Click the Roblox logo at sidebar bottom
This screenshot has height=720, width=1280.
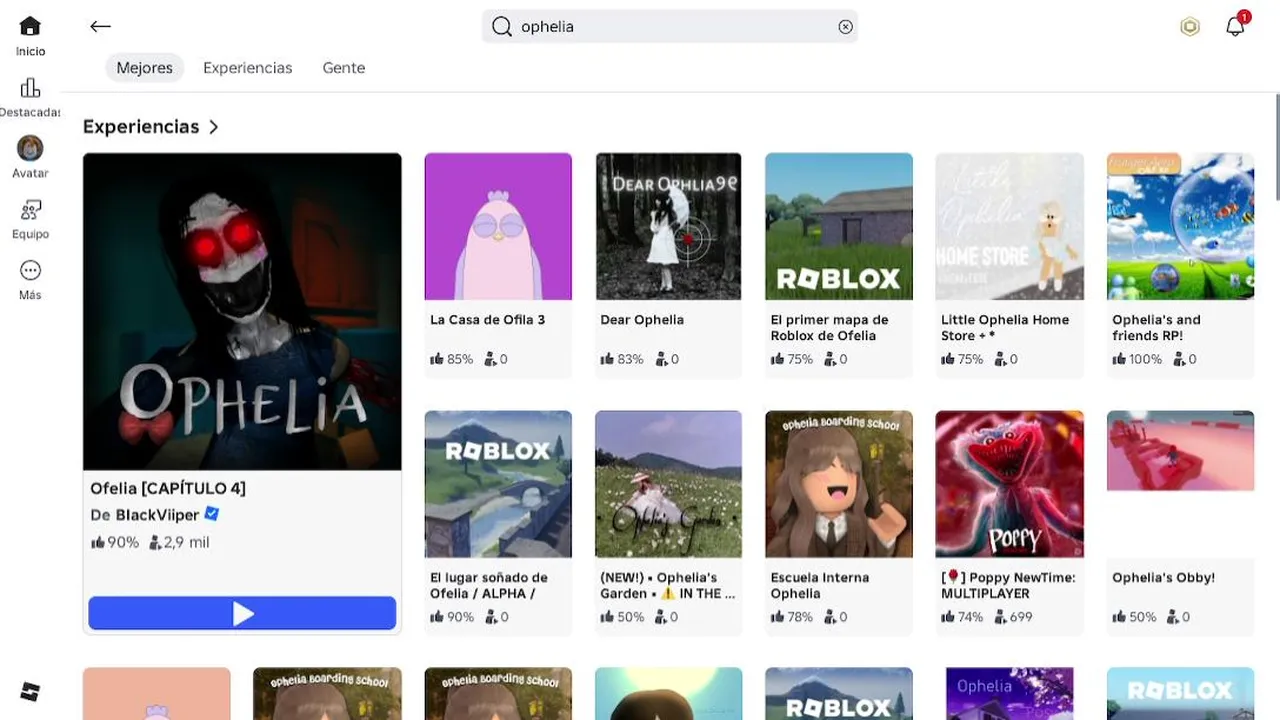pyautogui.click(x=30, y=691)
